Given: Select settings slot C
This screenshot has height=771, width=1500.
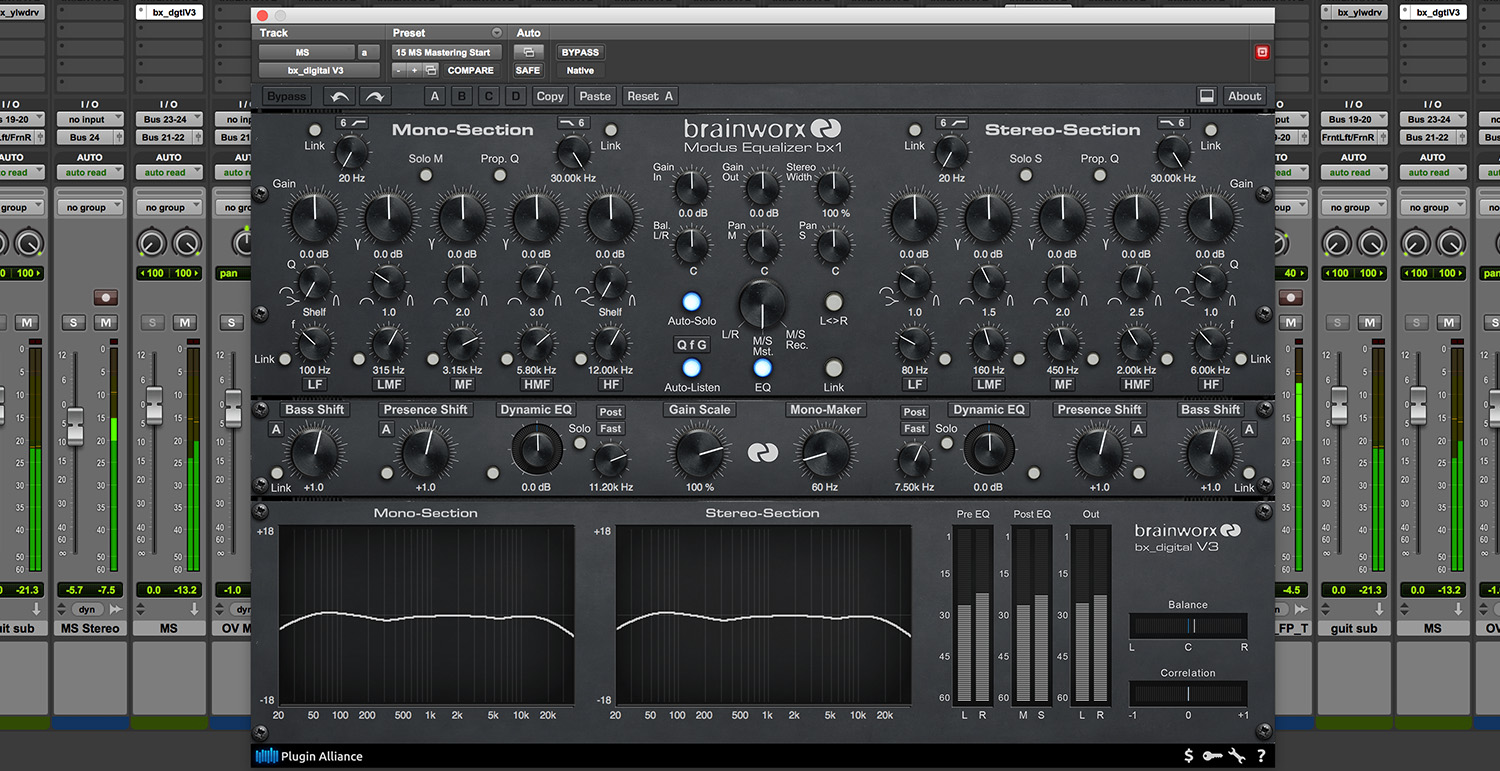Looking at the screenshot, I should point(489,96).
